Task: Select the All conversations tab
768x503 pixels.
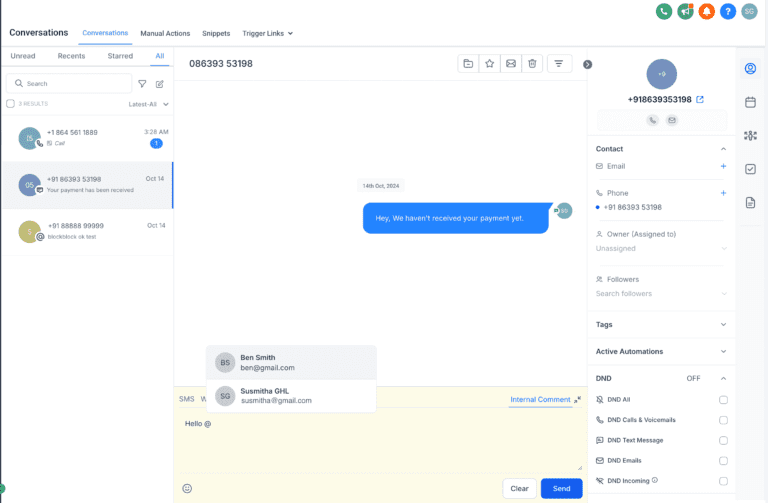Action: pos(160,56)
